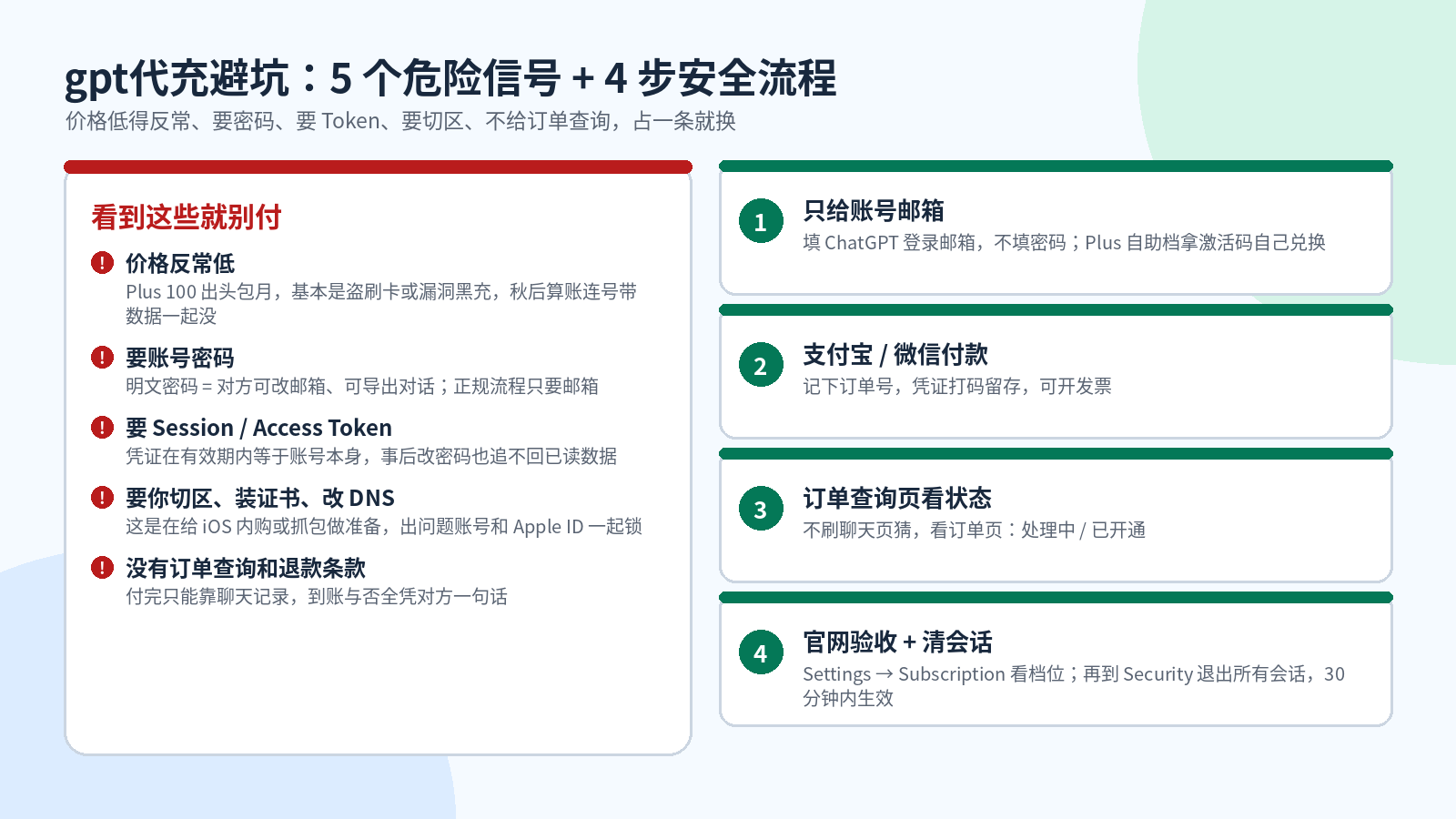Click the text starting Plus 100 出头包月
Screen dimensions: 1456x819
[381, 304]
